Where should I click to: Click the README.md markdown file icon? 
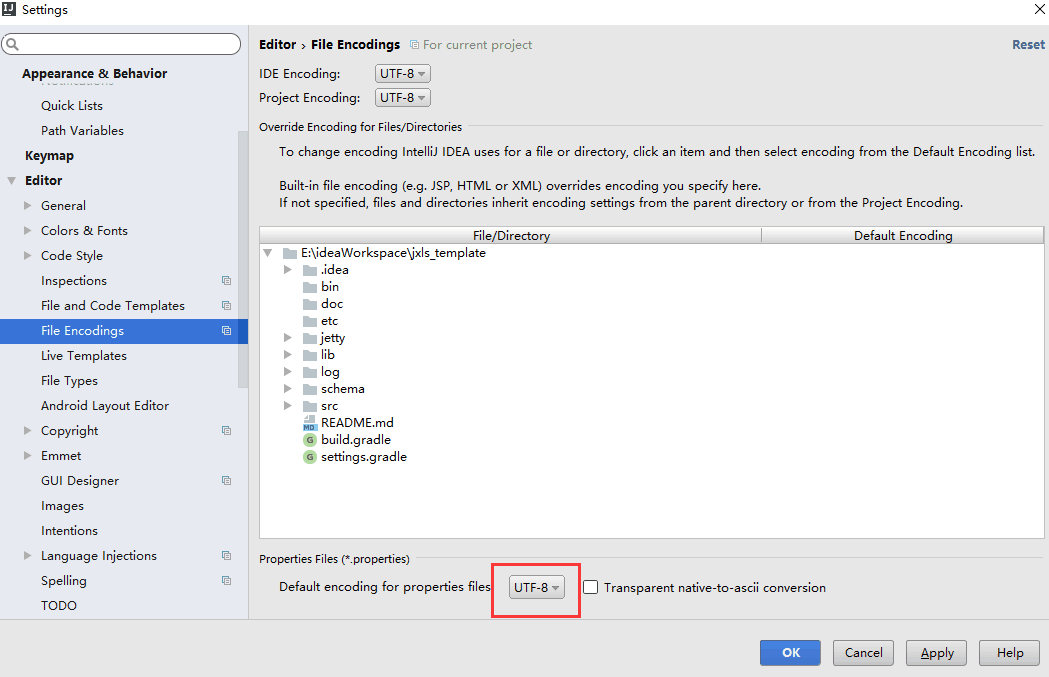click(310, 423)
